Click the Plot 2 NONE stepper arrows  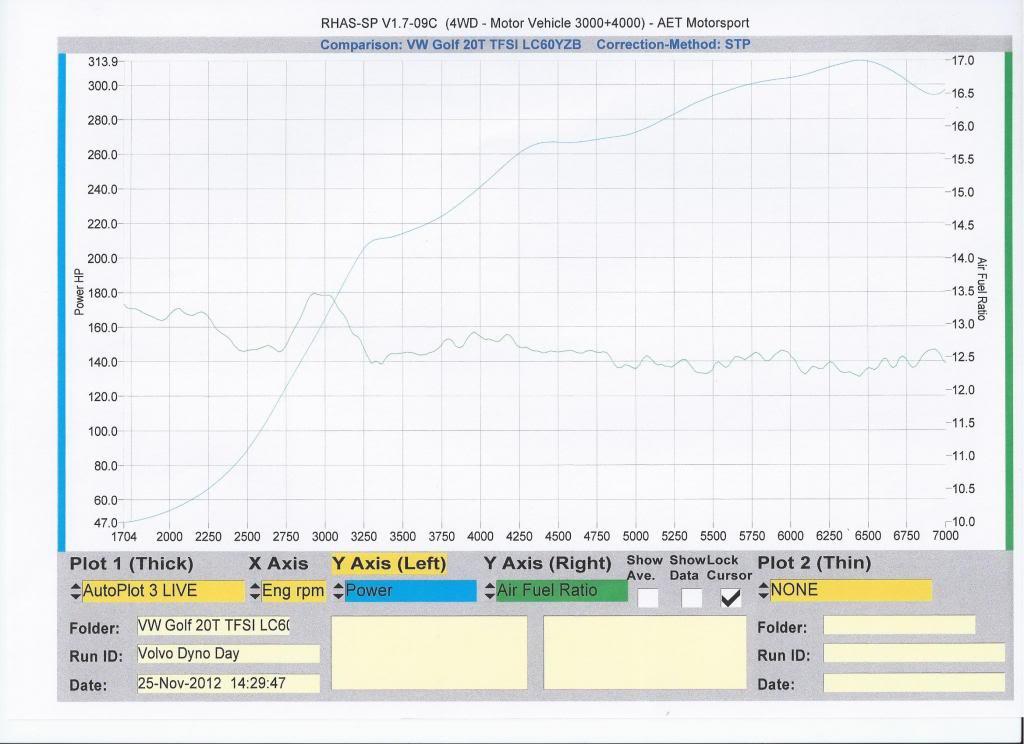point(764,591)
